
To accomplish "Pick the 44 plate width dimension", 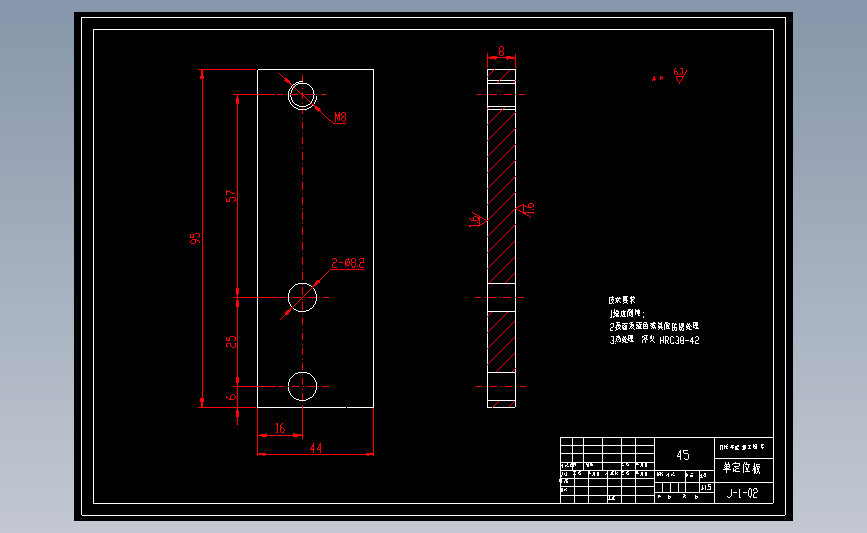I will [x=316, y=448].
